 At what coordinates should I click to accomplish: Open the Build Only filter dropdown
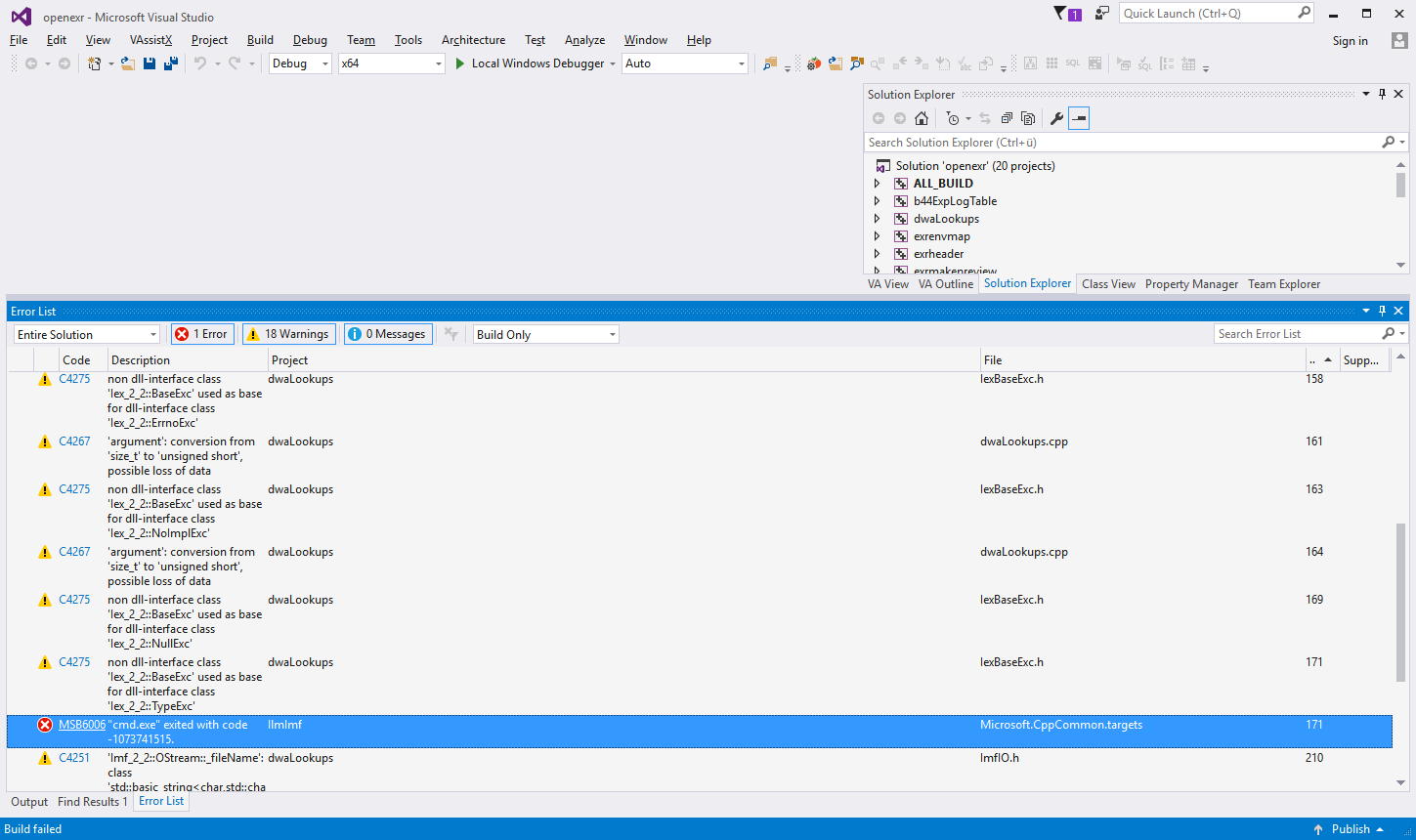click(546, 334)
